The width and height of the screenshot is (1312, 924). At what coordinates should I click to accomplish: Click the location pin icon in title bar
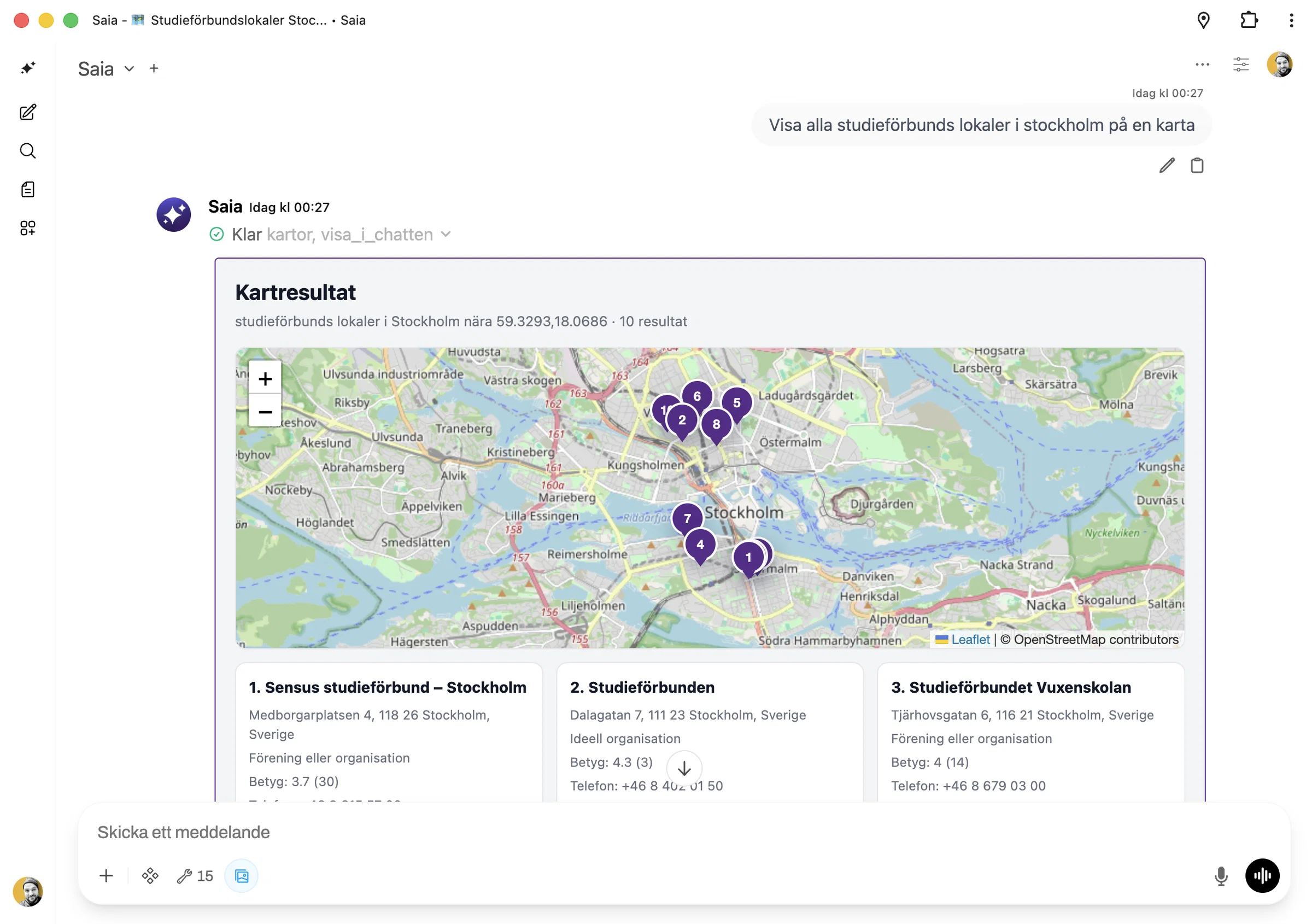coord(1203,20)
